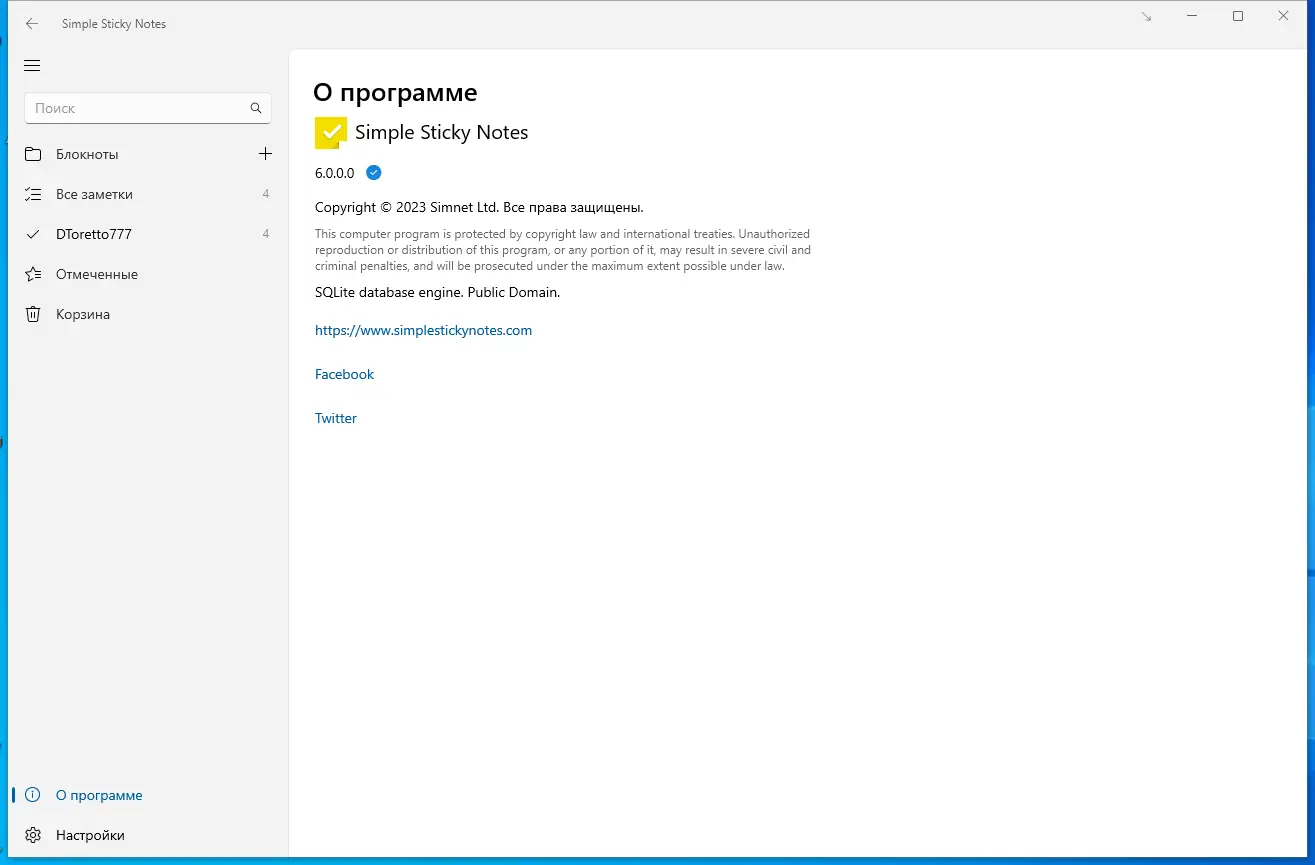Click the Все заметки count 4
Viewport: 1315px width, 865px height.
pos(266,194)
